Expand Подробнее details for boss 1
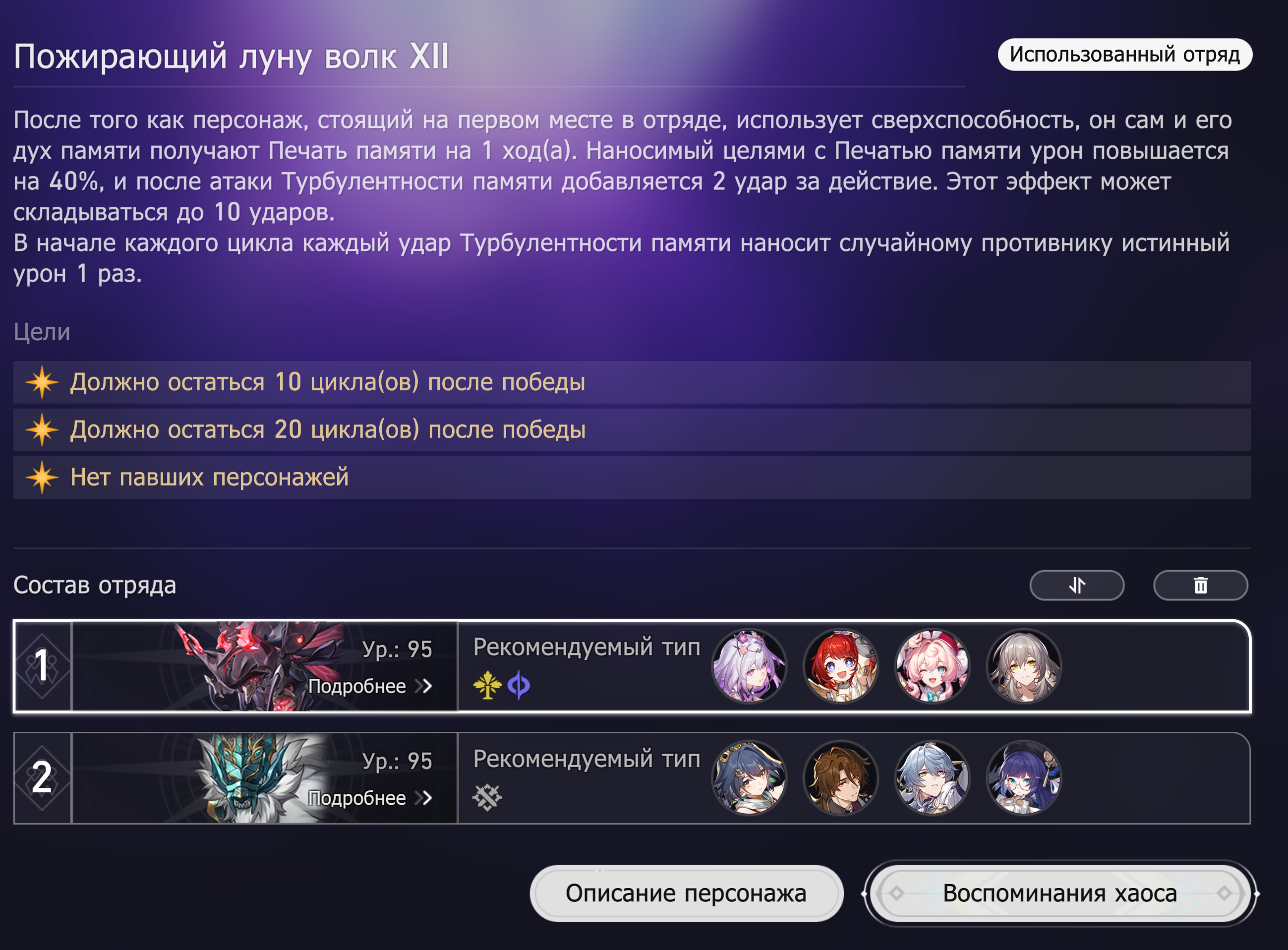The height and width of the screenshot is (950, 1288). tap(370, 686)
